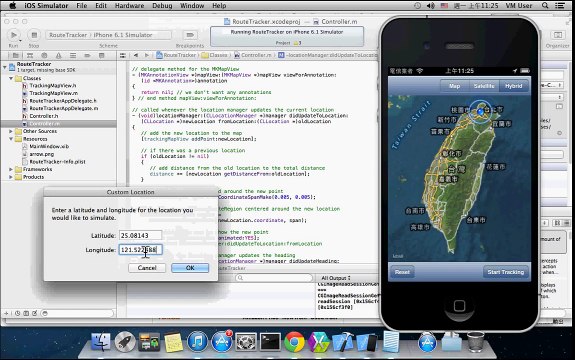
Task: Open the related files editor menu icon
Action: [123, 55]
